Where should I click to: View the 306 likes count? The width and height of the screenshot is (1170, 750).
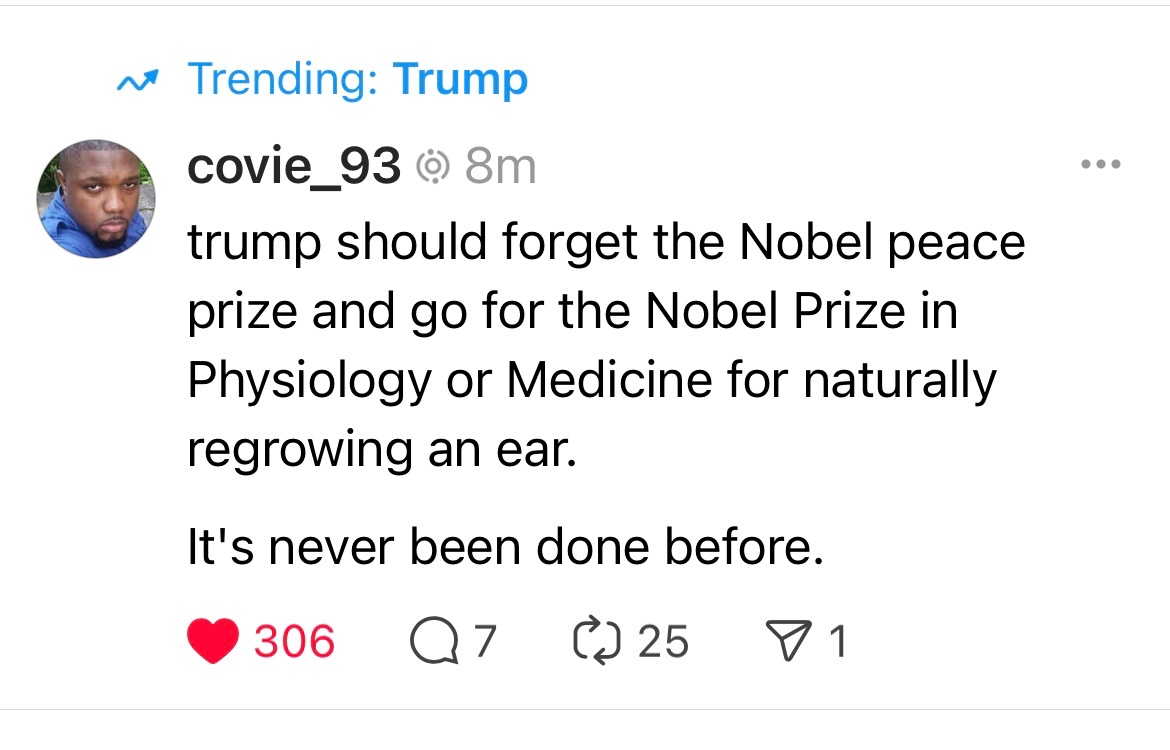[x=295, y=641]
